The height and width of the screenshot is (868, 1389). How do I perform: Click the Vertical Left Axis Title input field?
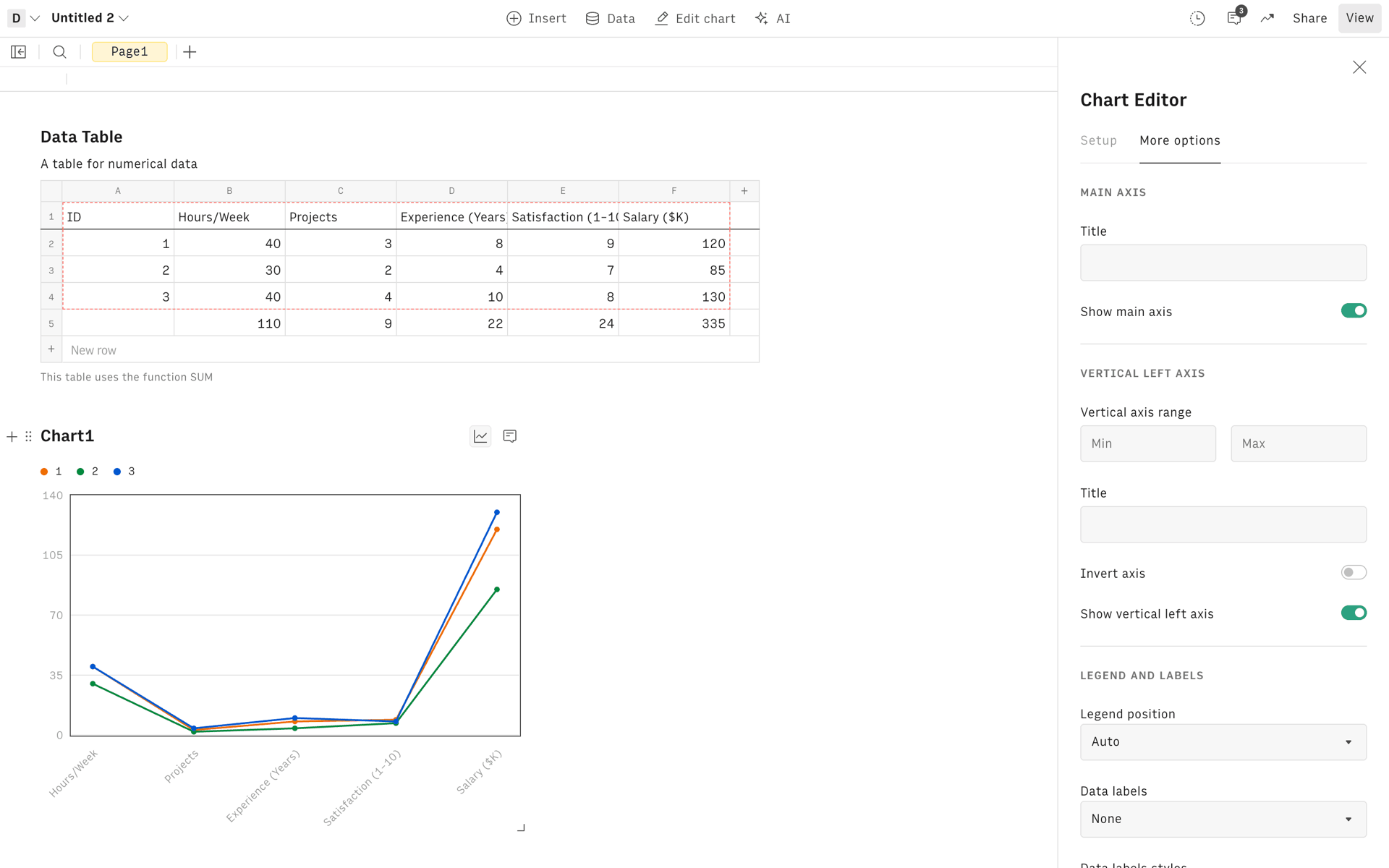click(x=1223, y=525)
